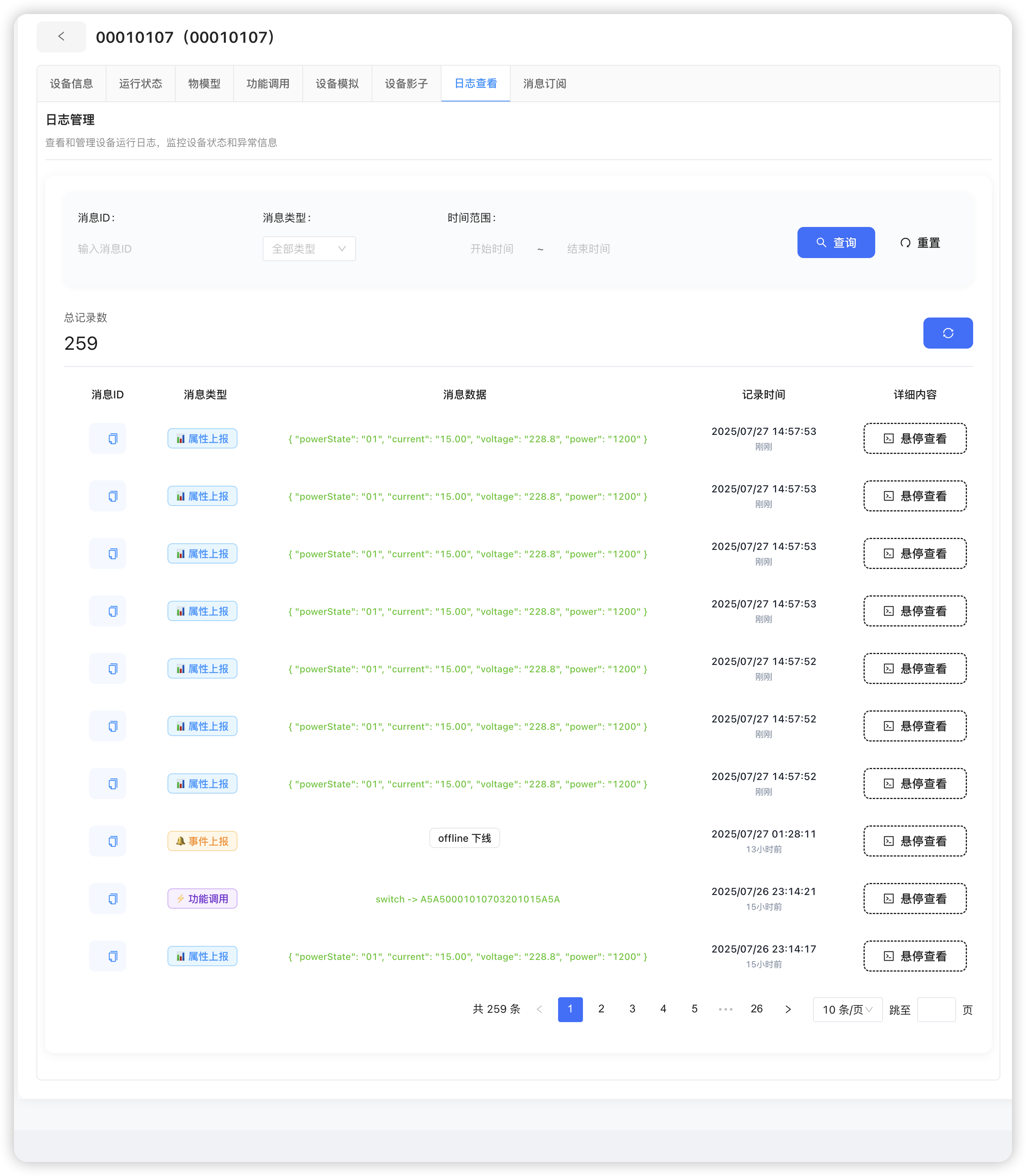This screenshot has width=1026, height=1176.
Task: Copy the message ID of the first log entry
Action: pos(107,438)
